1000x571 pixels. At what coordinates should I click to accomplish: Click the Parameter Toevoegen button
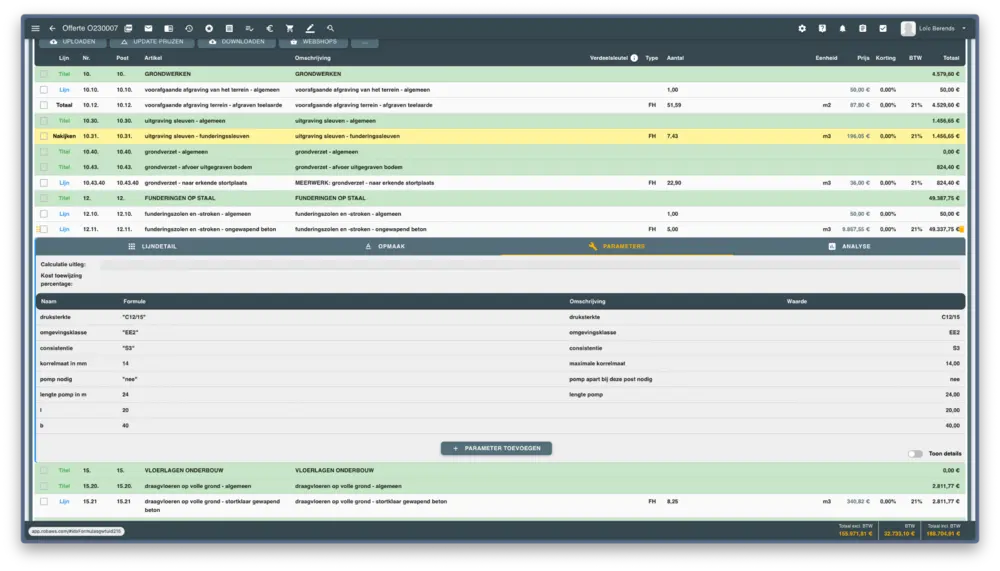[x=496, y=448]
